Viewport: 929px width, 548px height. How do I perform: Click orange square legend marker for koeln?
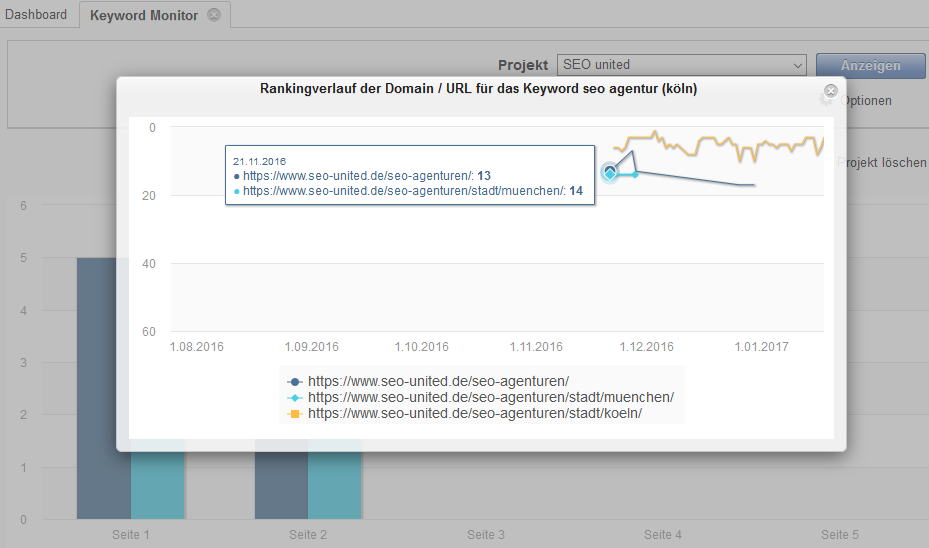point(294,414)
